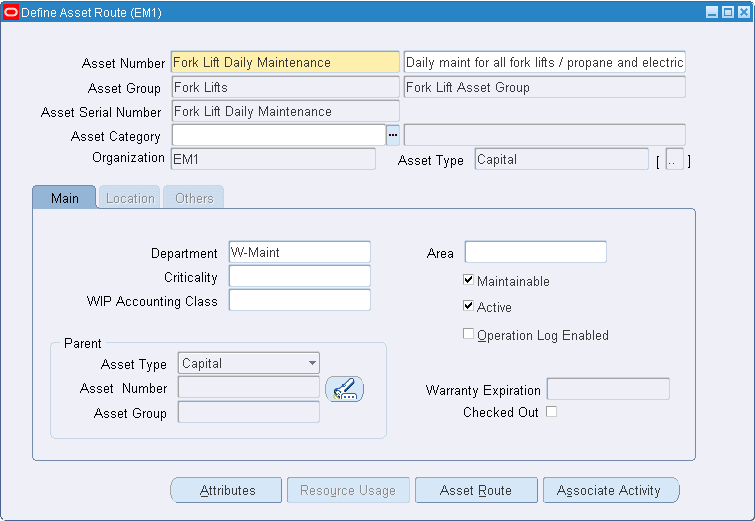This screenshot has width=755, height=521.
Task: Select the Main tab
Action: (x=65, y=198)
